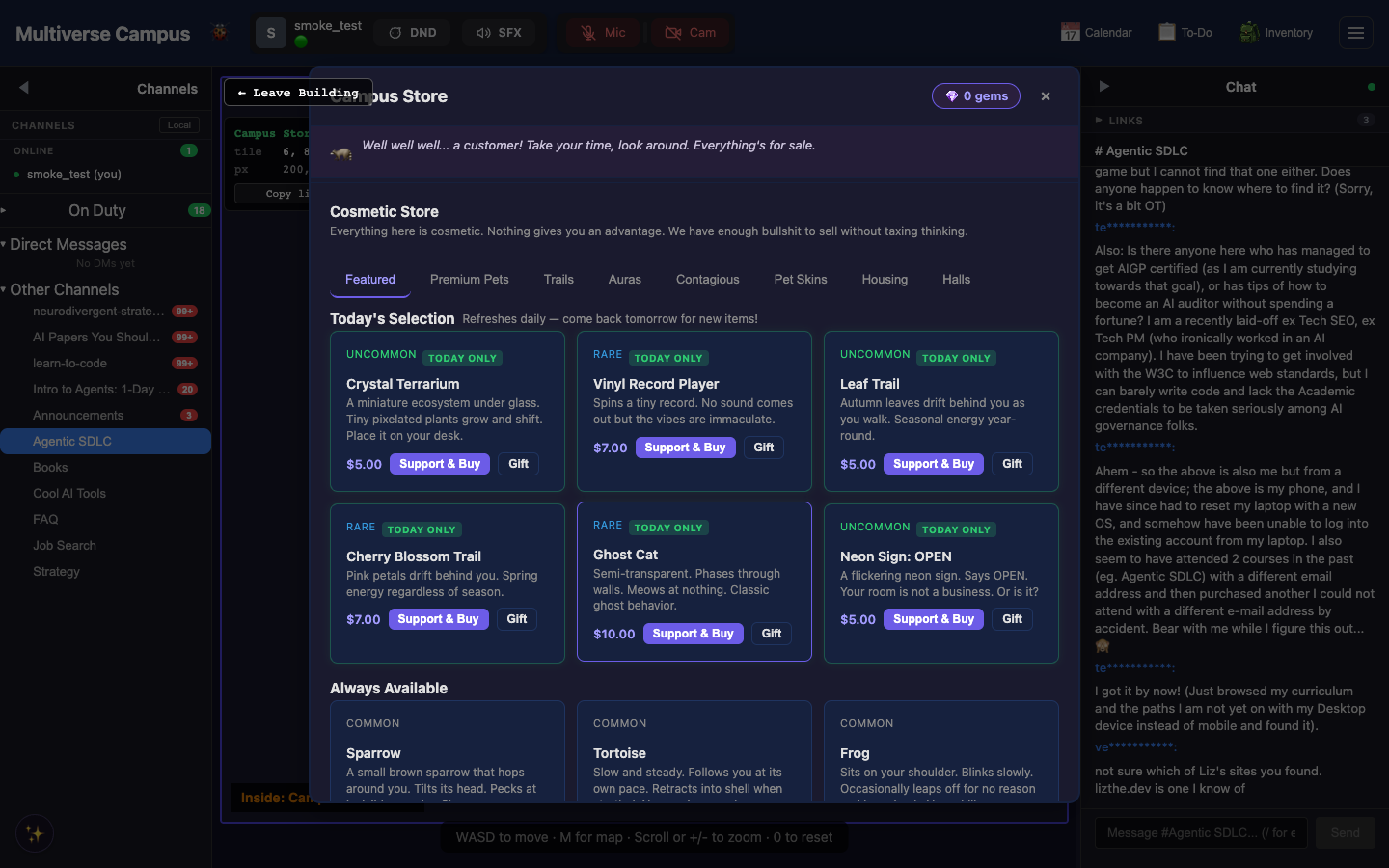Support & Buy the Ghost Cat
Viewport: 1389px width, 868px height.
pos(693,634)
